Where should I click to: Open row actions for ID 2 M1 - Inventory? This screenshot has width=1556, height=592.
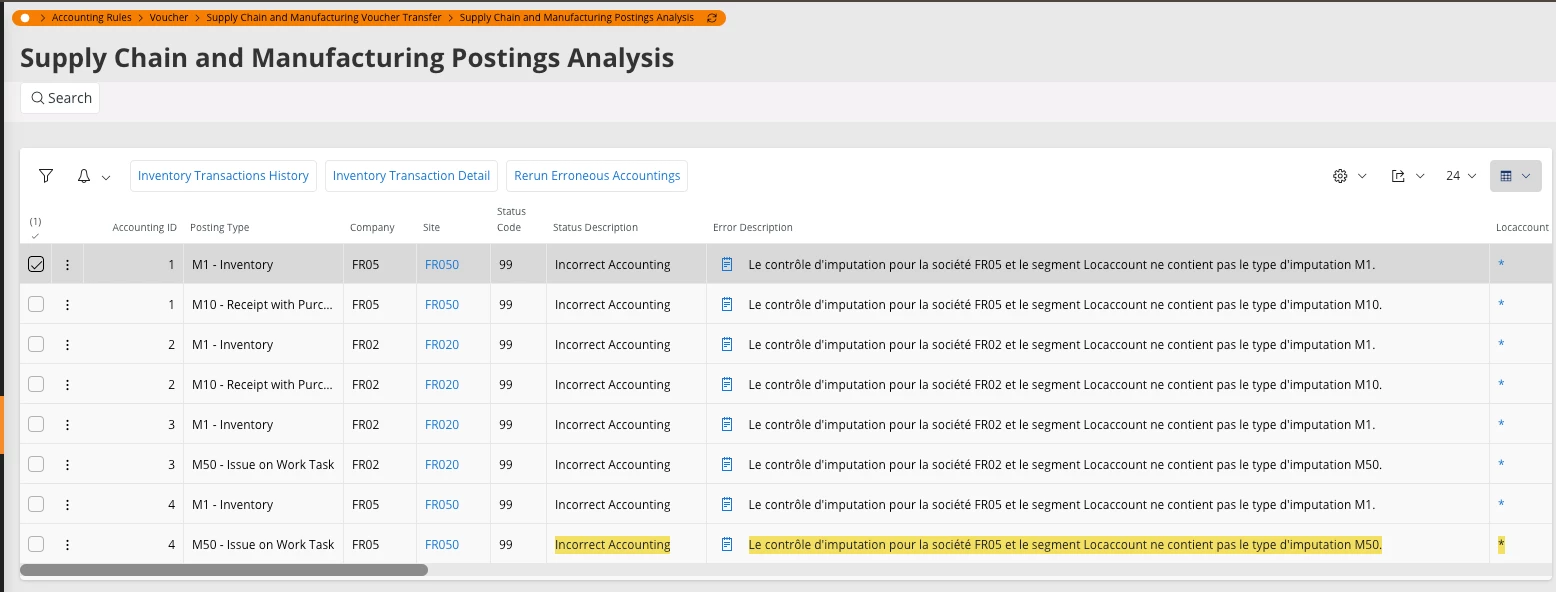67,345
